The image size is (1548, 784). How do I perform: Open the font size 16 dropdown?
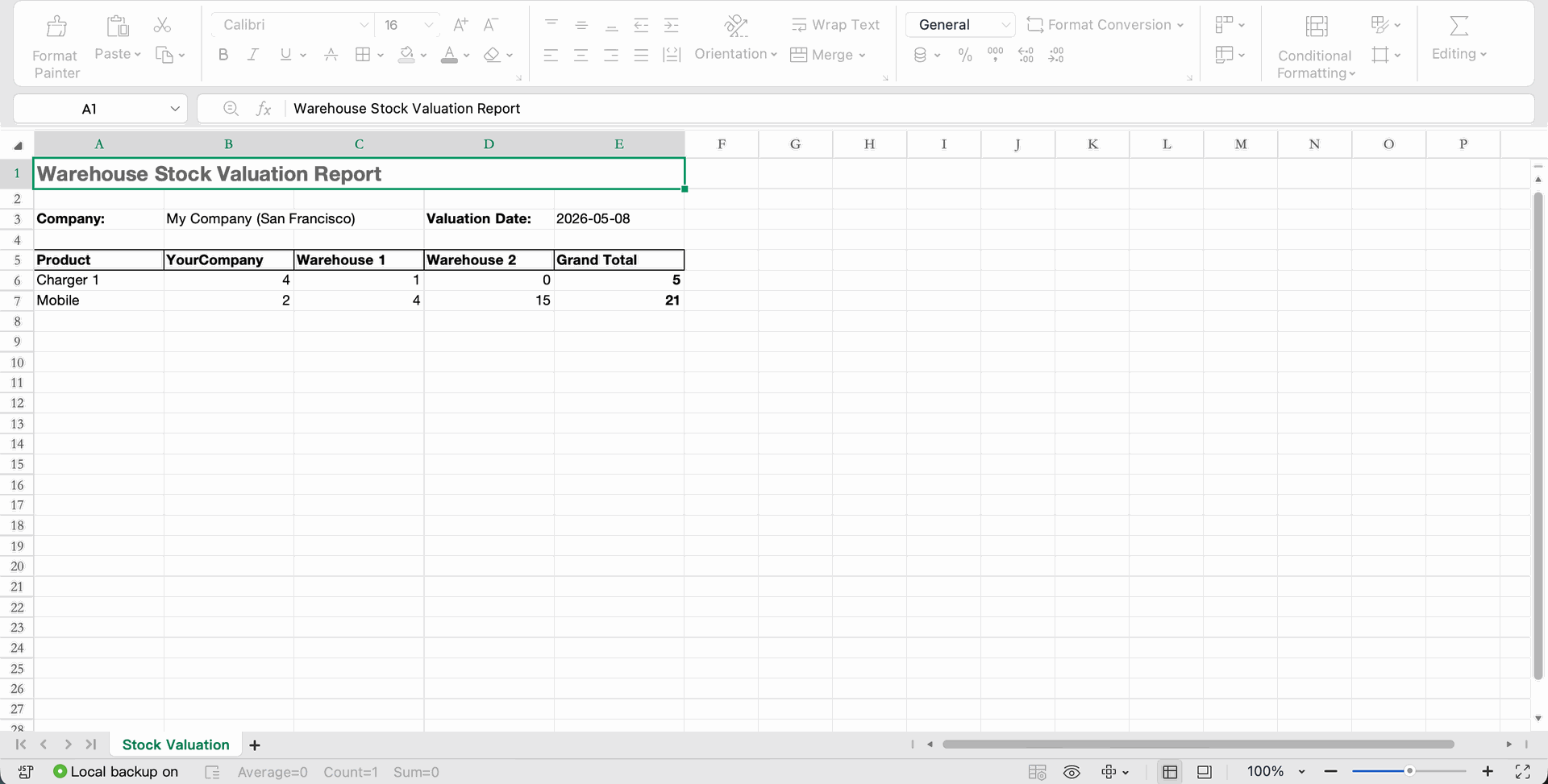point(428,25)
